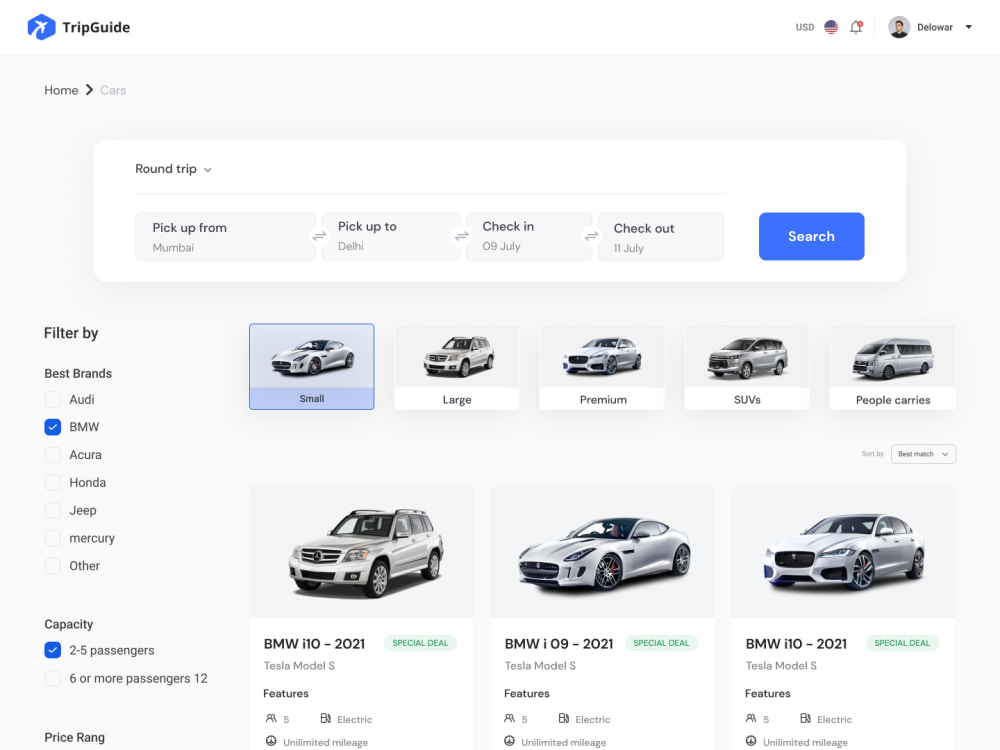Click SPECIAL DEAL badge on BMW i 09

coord(661,643)
